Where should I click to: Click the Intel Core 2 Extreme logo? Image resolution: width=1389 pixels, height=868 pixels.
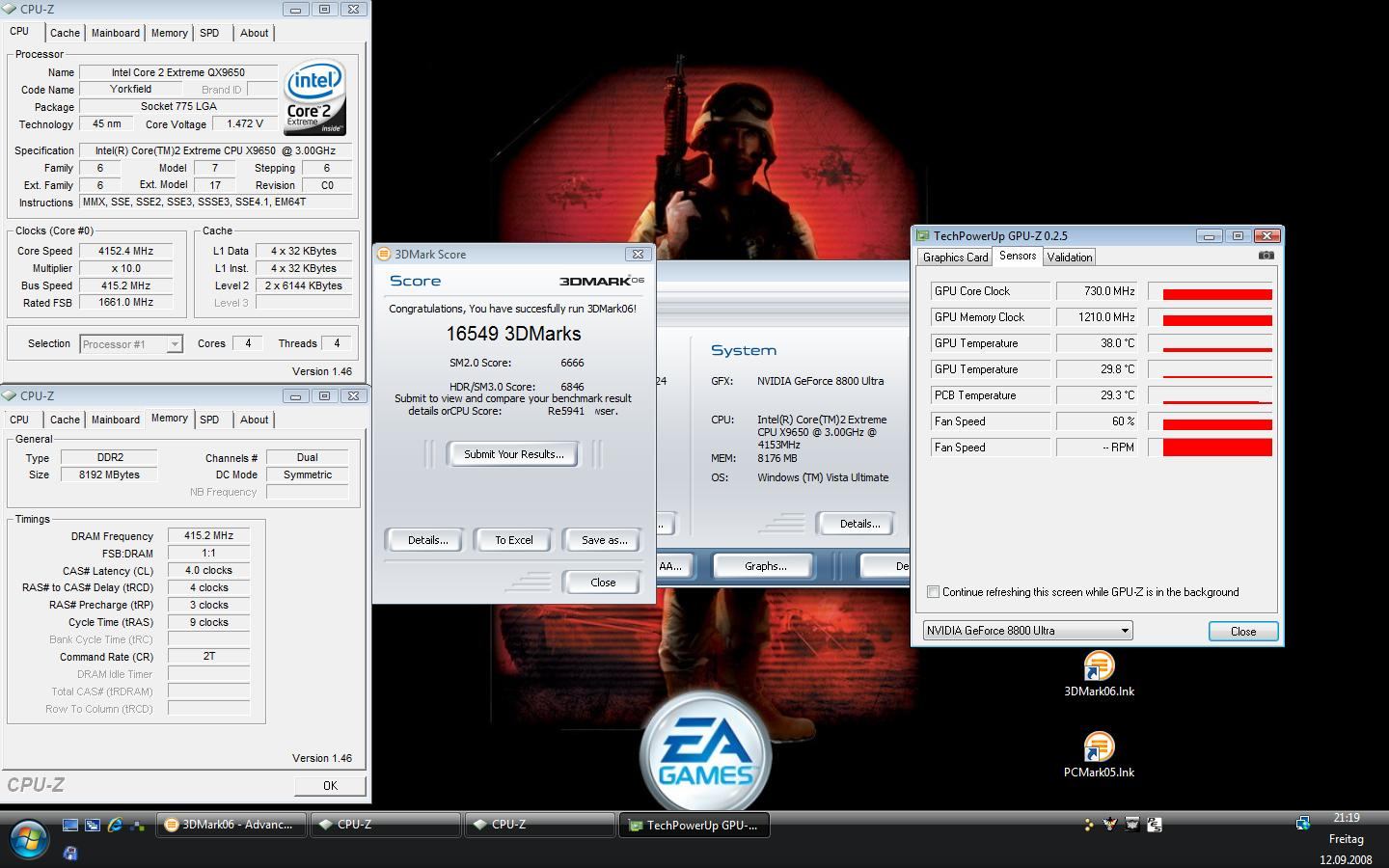point(314,99)
